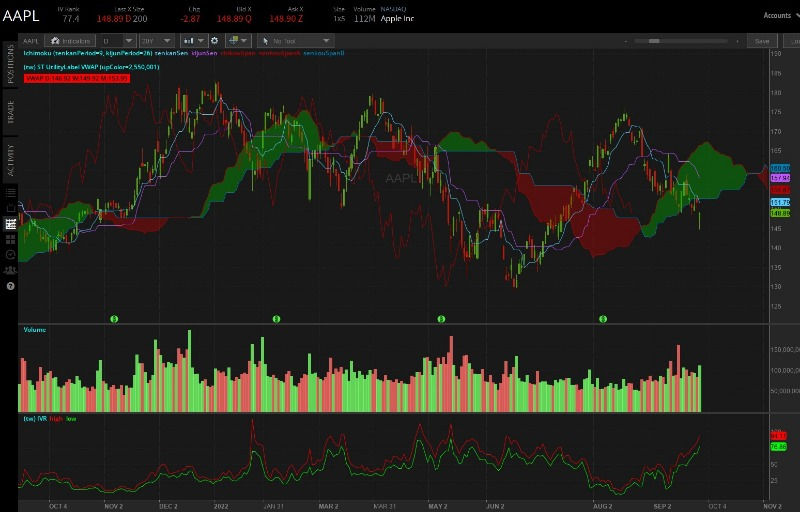Click the IVR indicator pane label

pos(35,419)
